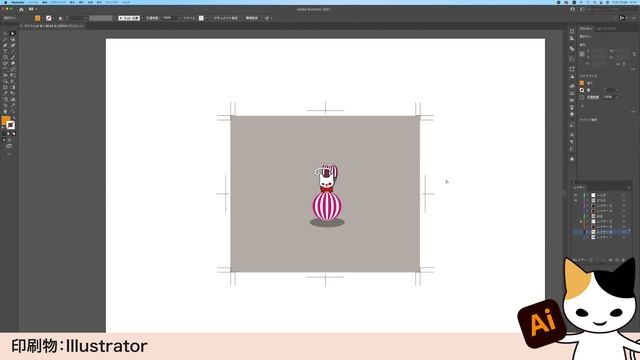Select the Artboard tool
Image resolution: width=640 pixels, height=360 pixels.
click(x=5, y=105)
